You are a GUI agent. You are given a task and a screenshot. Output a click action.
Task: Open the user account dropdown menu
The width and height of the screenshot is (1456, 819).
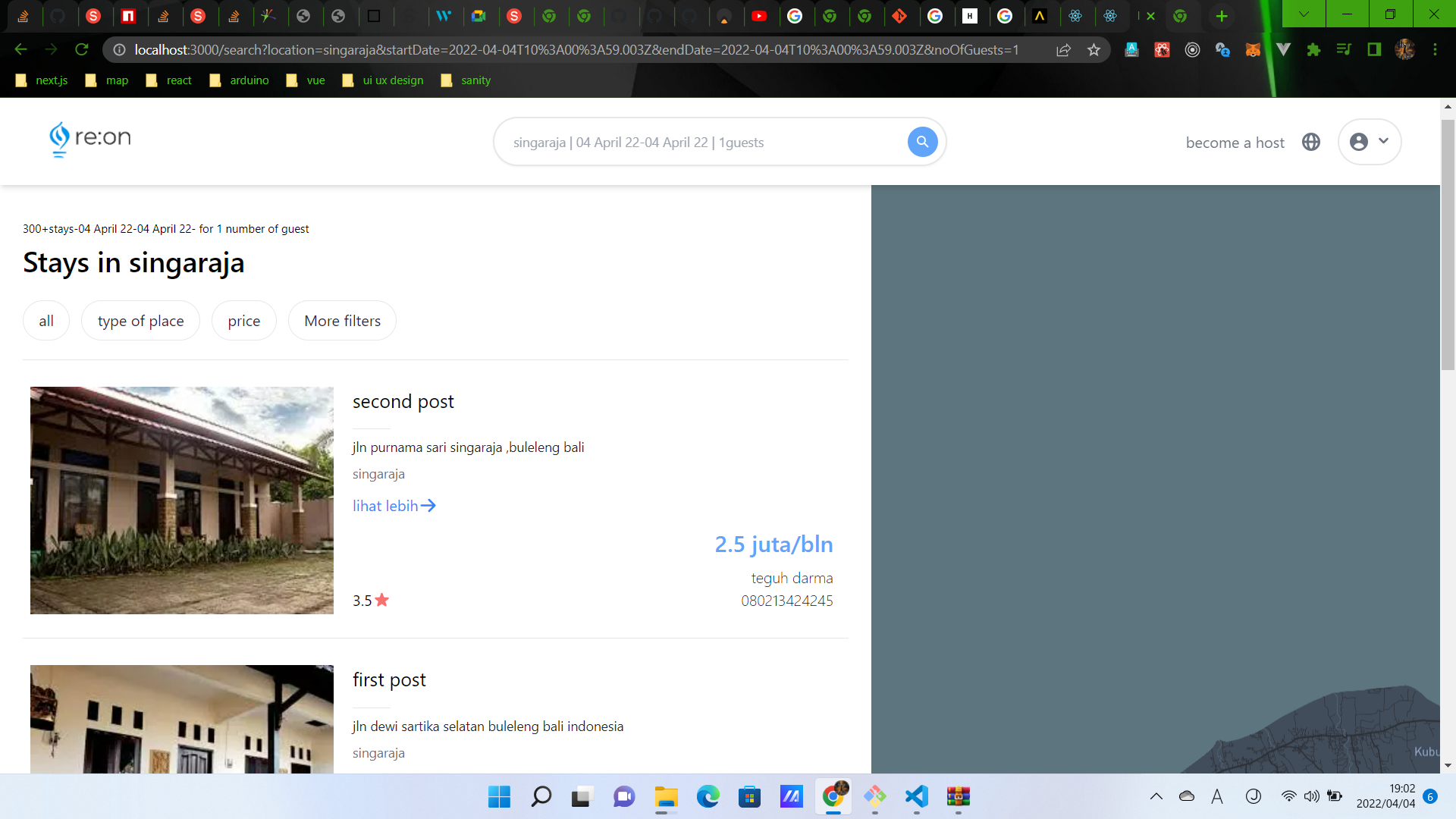pyautogui.click(x=1370, y=142)
